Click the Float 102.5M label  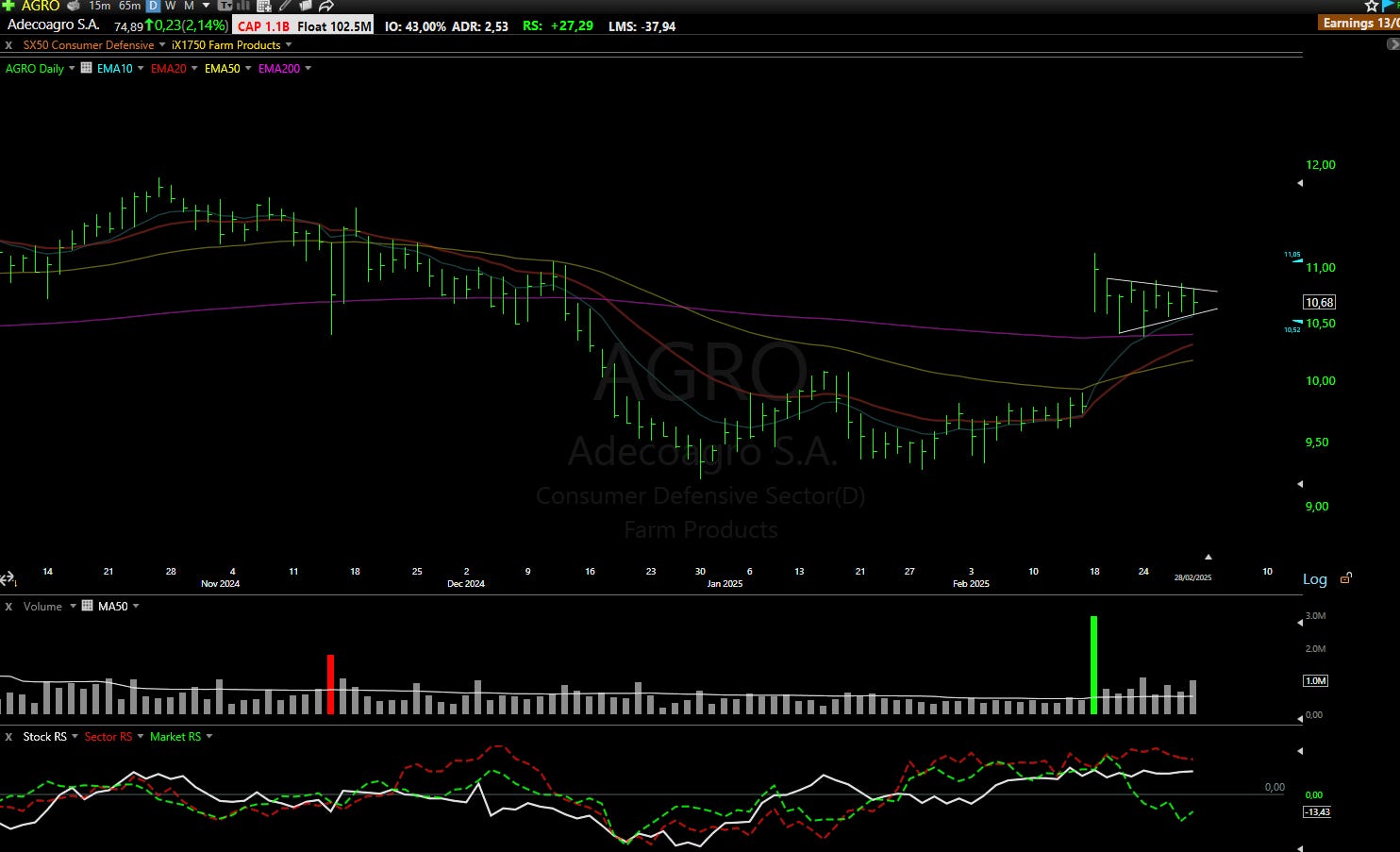coord(334,26)
